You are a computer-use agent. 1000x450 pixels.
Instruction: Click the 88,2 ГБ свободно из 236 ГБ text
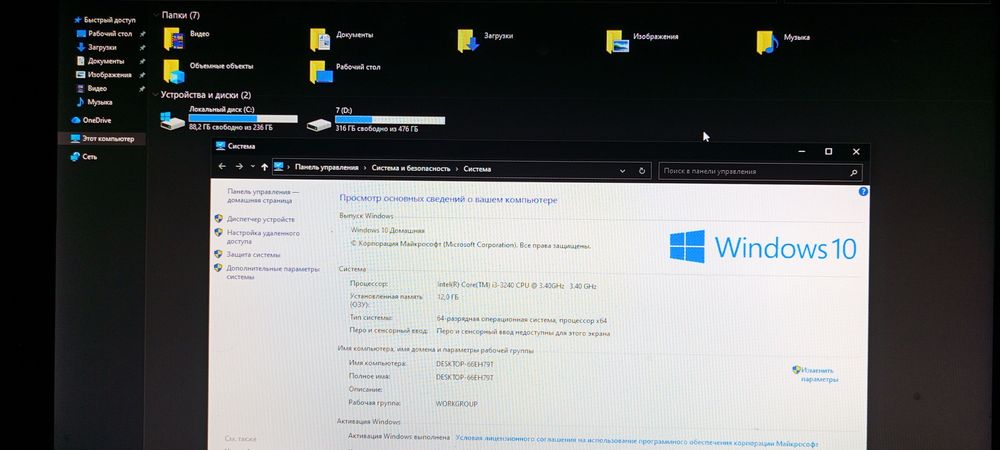(x=231, y=127)
